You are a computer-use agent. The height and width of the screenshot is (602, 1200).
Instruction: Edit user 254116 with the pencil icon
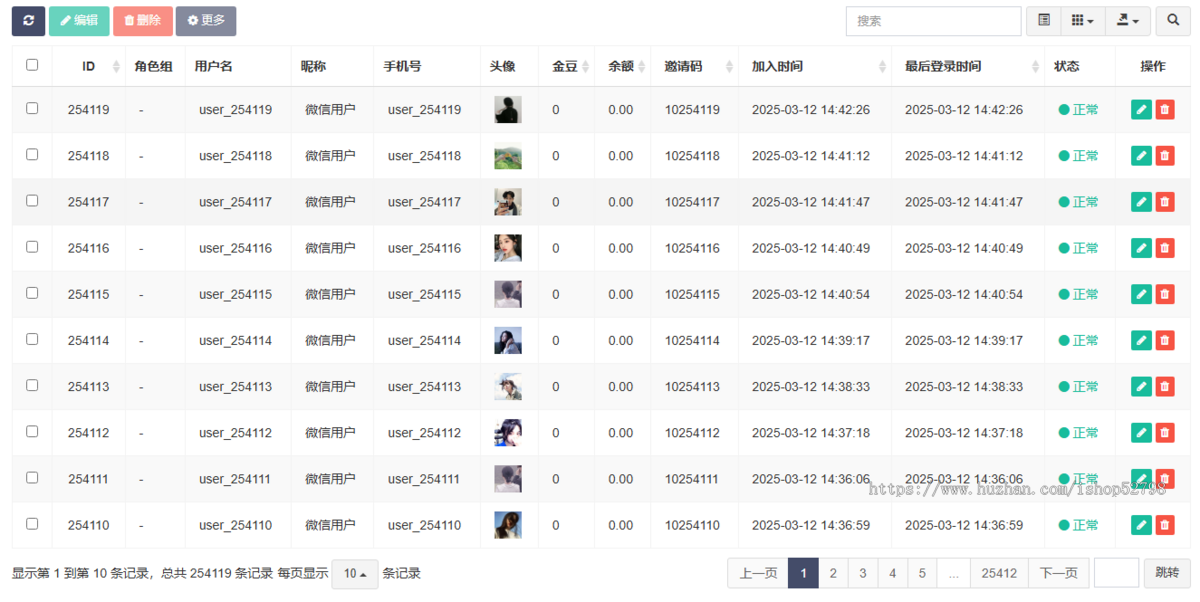pyautogui.click(x=1141, y=248)
